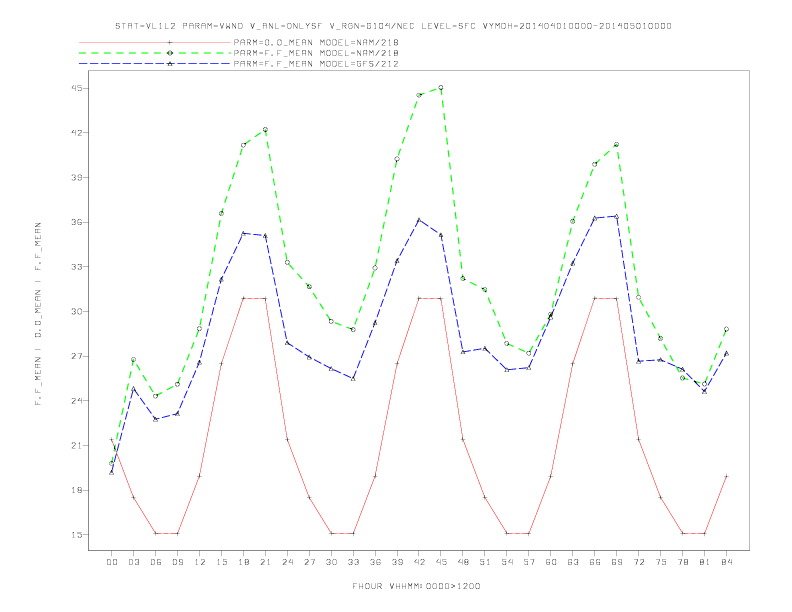Click y-axis tick label 39
Image resolution: width=792 pixels, height=612 pixels.
click(x=77, y=178)
